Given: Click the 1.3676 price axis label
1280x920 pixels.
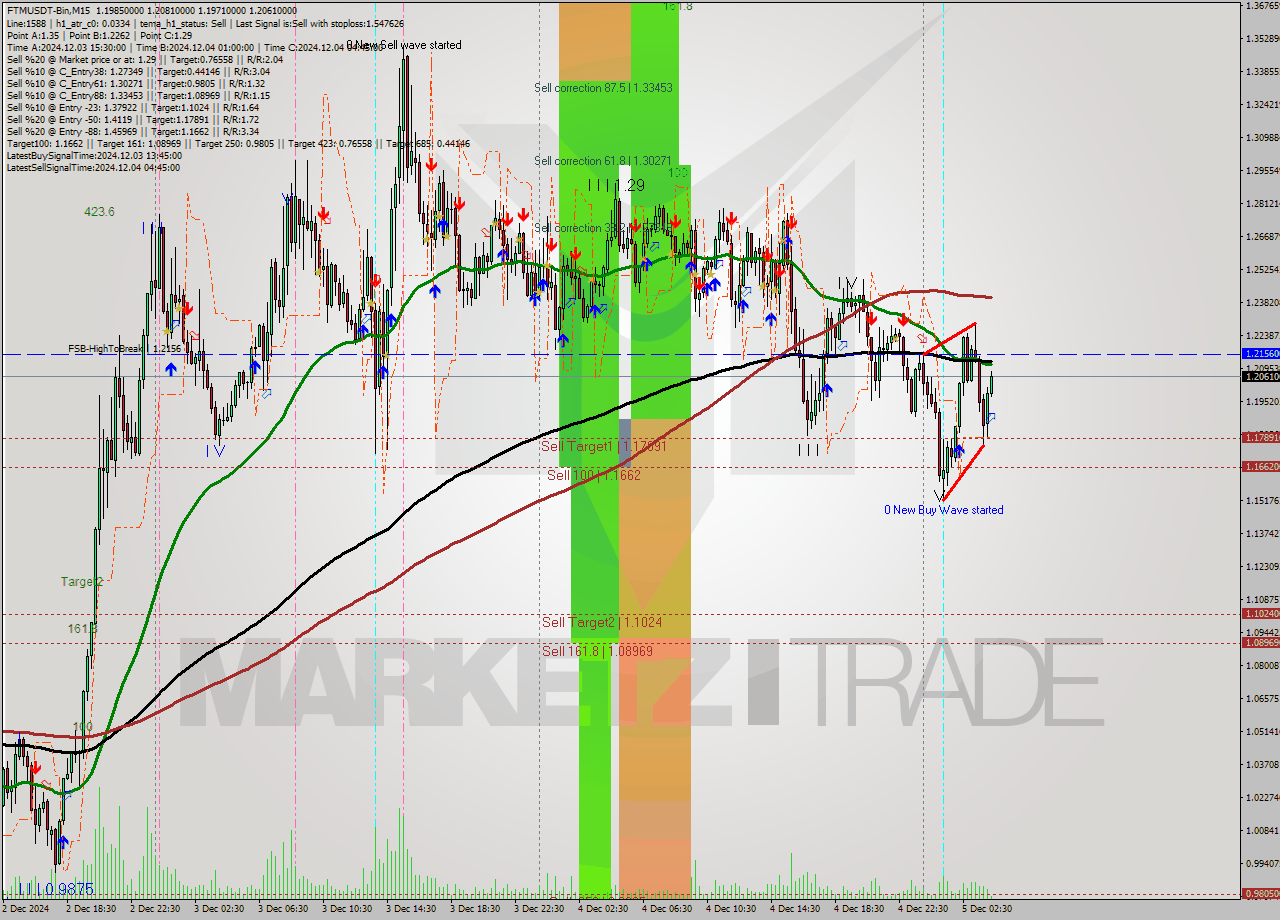Looking at the screenshot, I should pyautogui.click(x=1262, y=6).
